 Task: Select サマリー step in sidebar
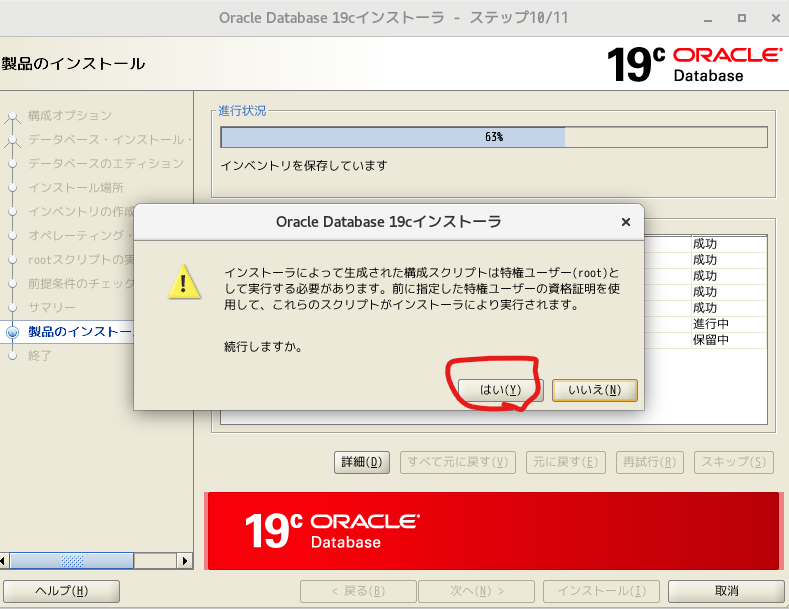coord(52,308)
